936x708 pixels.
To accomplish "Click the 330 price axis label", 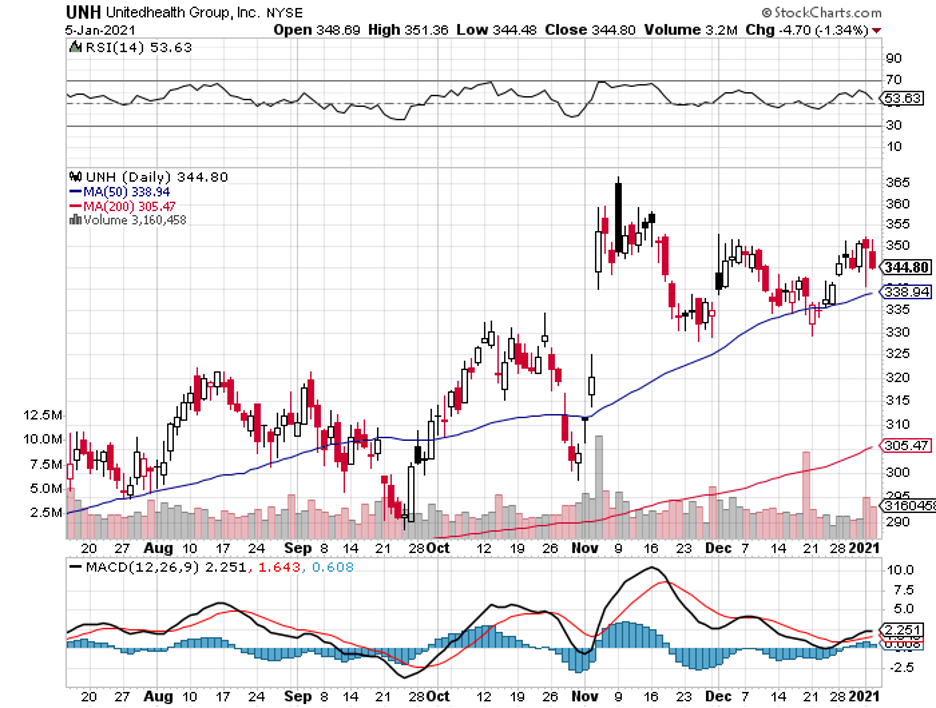I will coord(897,332).
